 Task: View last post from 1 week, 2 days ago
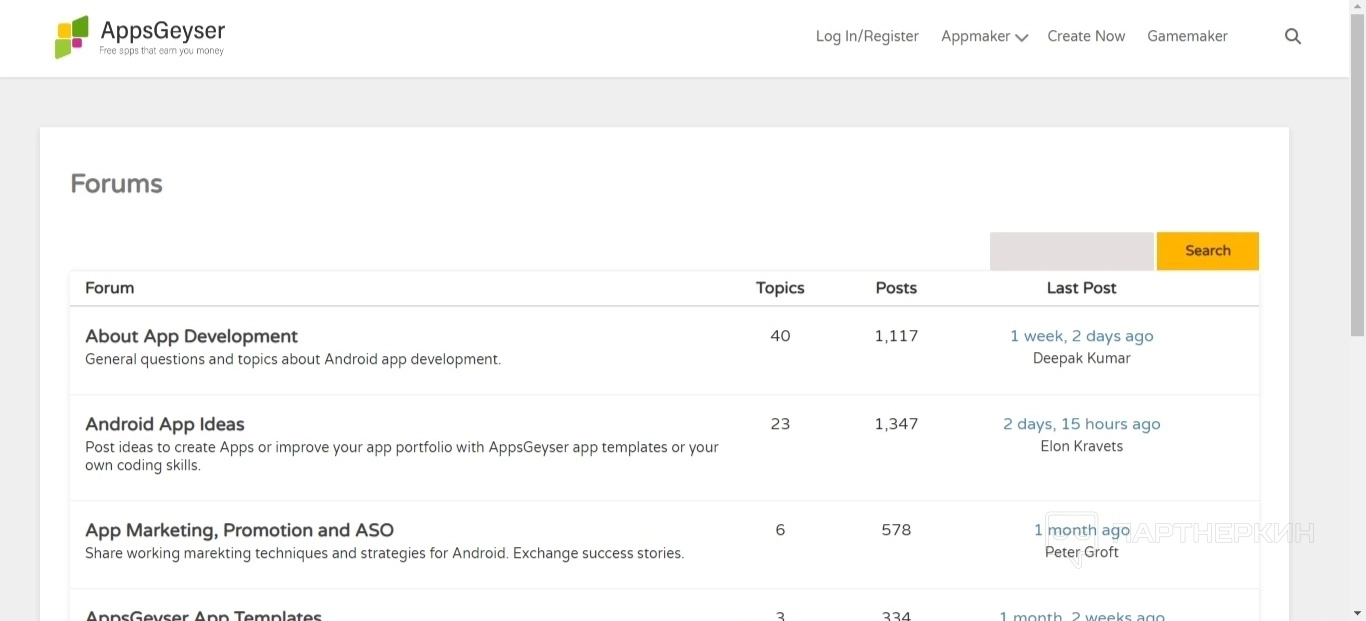point(1081,336)
